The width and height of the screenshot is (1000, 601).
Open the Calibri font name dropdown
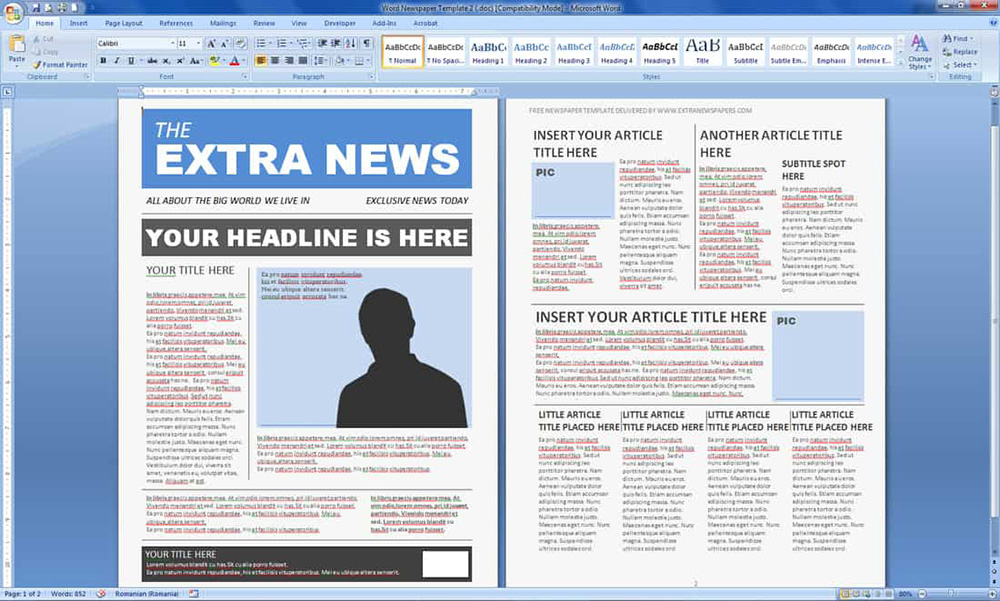click(172, 43)
